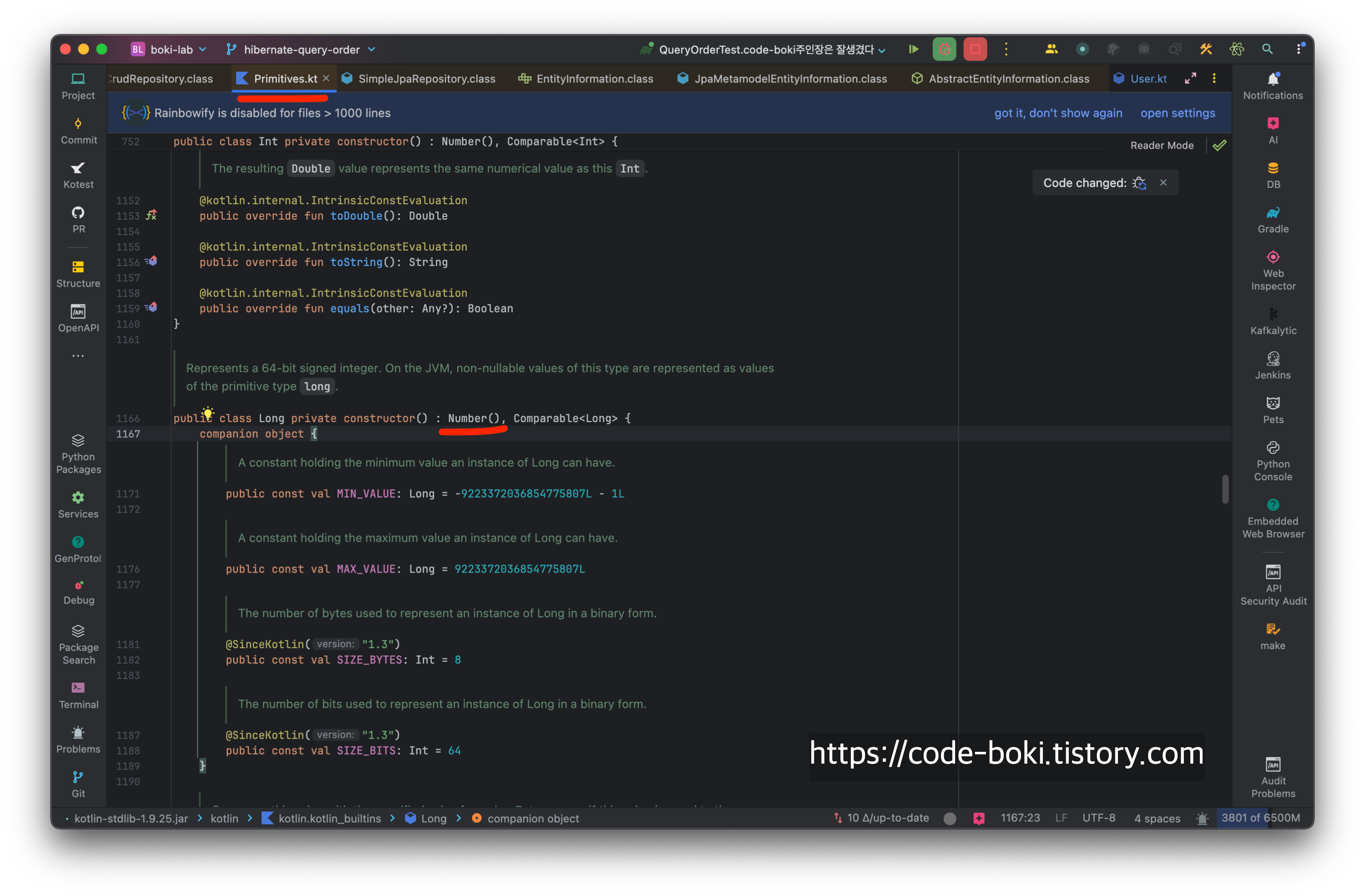Open the hibernate-query-order branch dropdown
The height and width of the screenshot is (896, 1365).
point(301,49)
